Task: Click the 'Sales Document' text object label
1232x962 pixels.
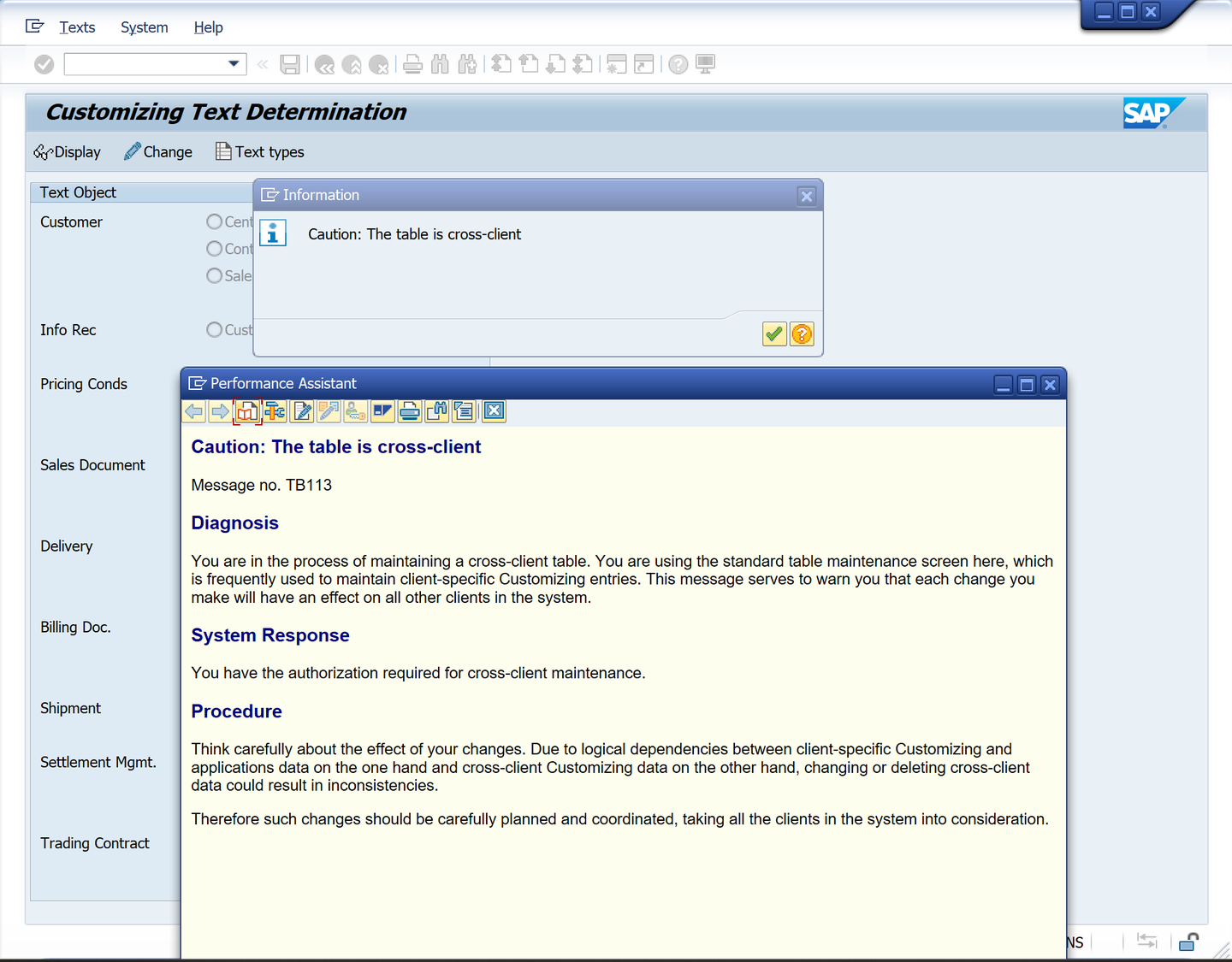Action: (x=92, y=465)
